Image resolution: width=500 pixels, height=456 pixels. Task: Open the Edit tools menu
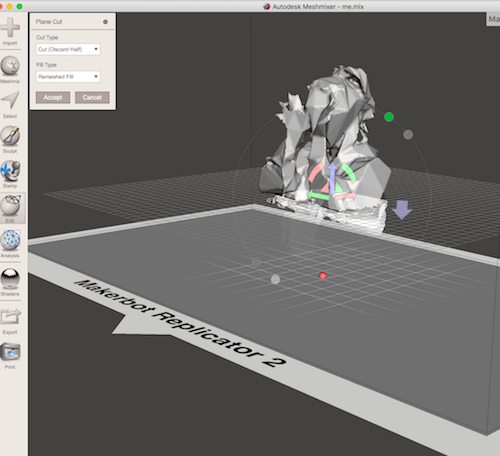click(x=11, y=209)
